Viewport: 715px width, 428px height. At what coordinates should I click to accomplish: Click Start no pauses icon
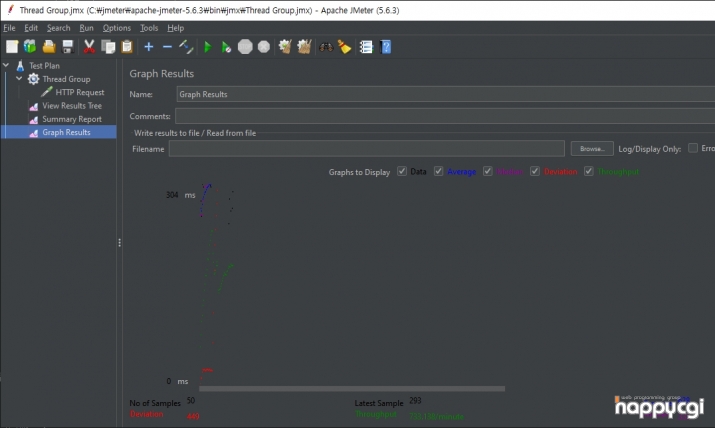pyautogui.click(x=226, y=46)
